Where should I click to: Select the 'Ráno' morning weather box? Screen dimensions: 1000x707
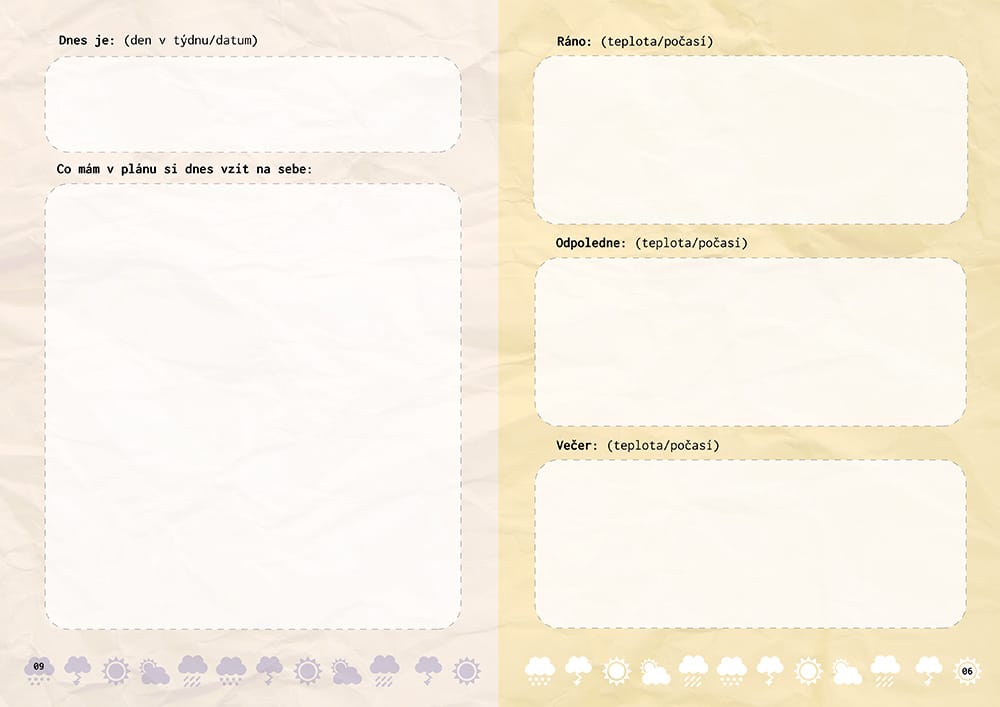coord(750,139)
